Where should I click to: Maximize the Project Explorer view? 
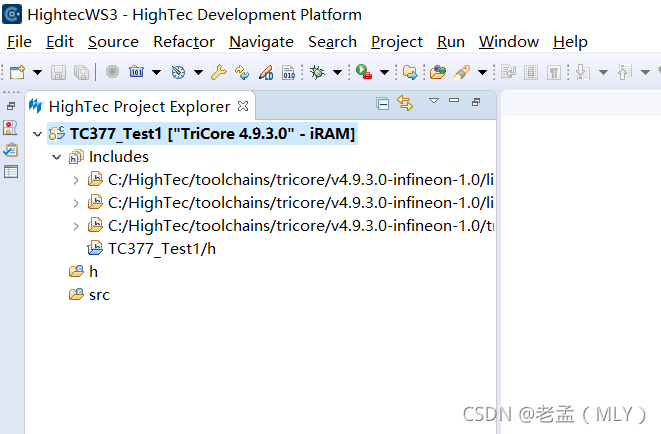point(476,102)
